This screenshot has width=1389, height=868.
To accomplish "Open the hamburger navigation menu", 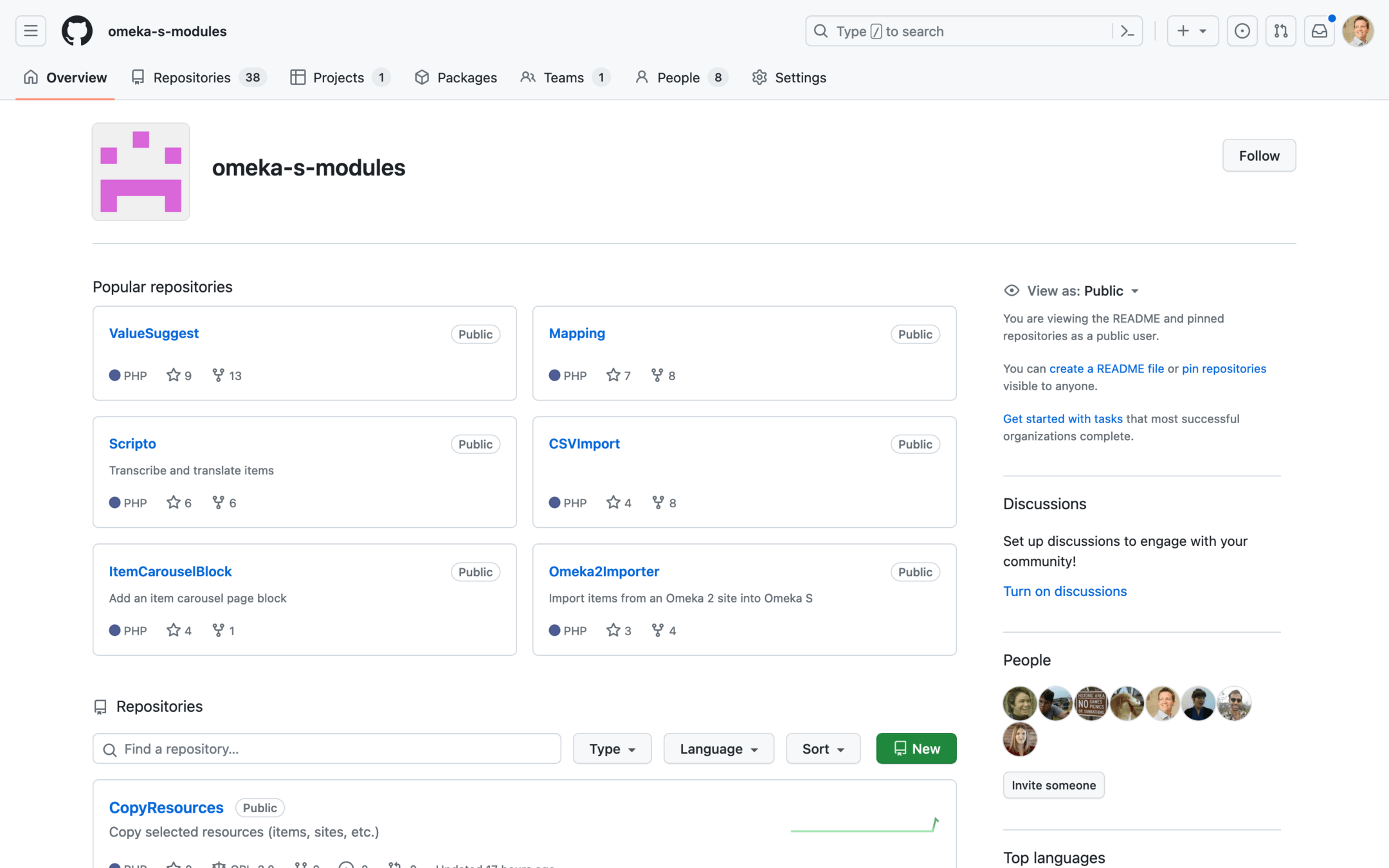I will click(30, 31).
